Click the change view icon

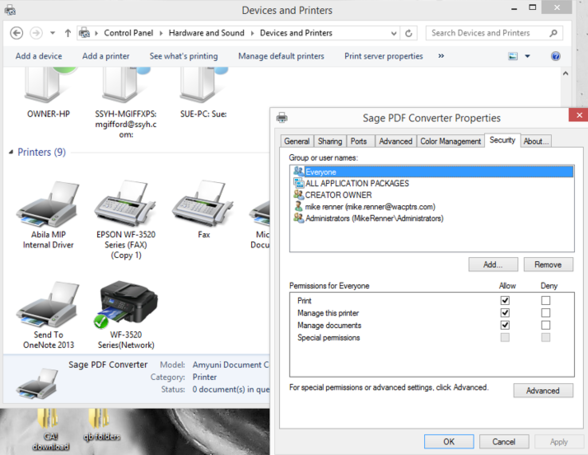point(513,56)
